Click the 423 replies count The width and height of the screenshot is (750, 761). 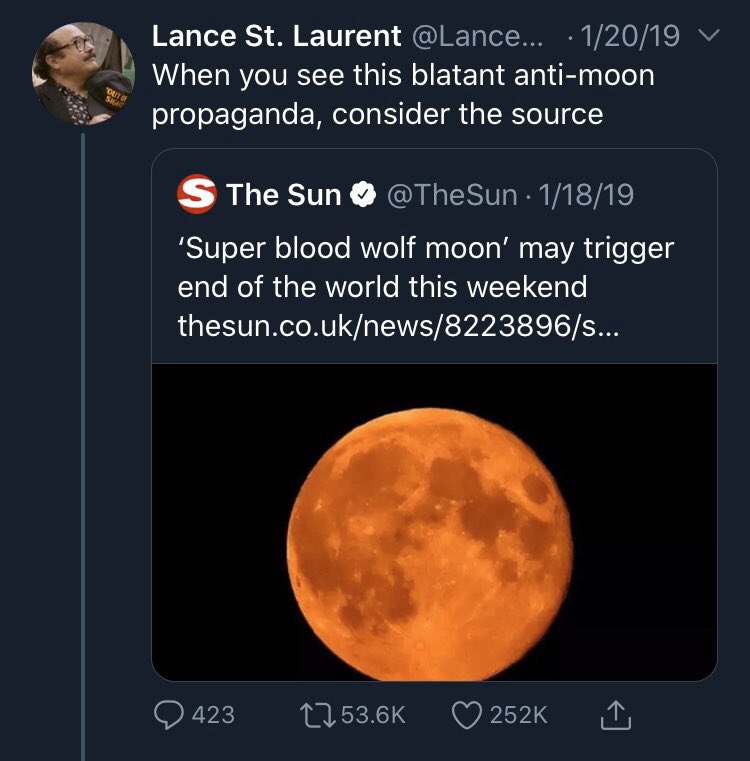point(211,715)
